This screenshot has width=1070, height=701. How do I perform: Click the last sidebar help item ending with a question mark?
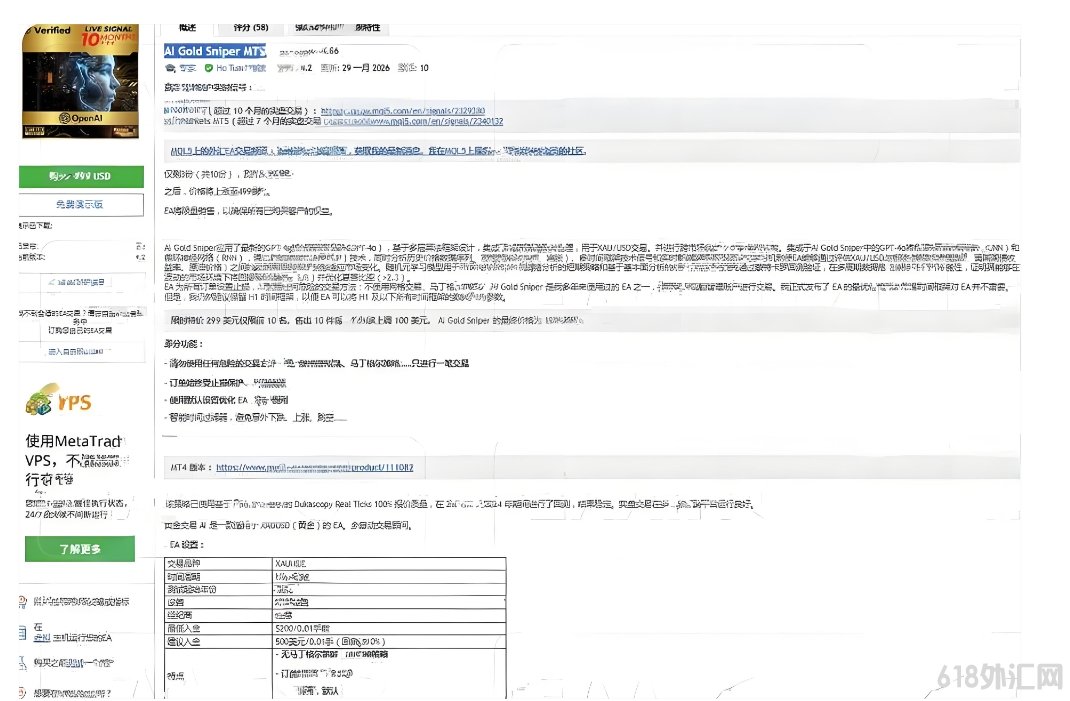tap(72, 693)
